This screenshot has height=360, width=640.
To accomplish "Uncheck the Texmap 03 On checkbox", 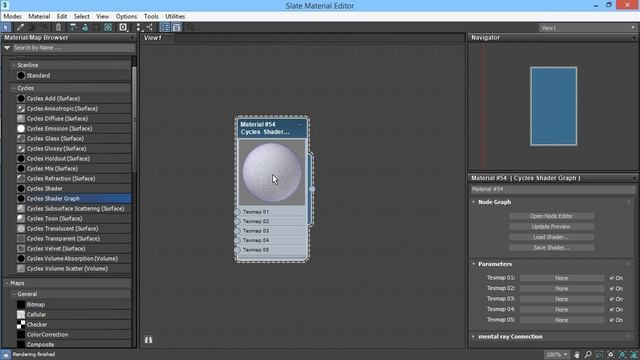I will [612, 299].
